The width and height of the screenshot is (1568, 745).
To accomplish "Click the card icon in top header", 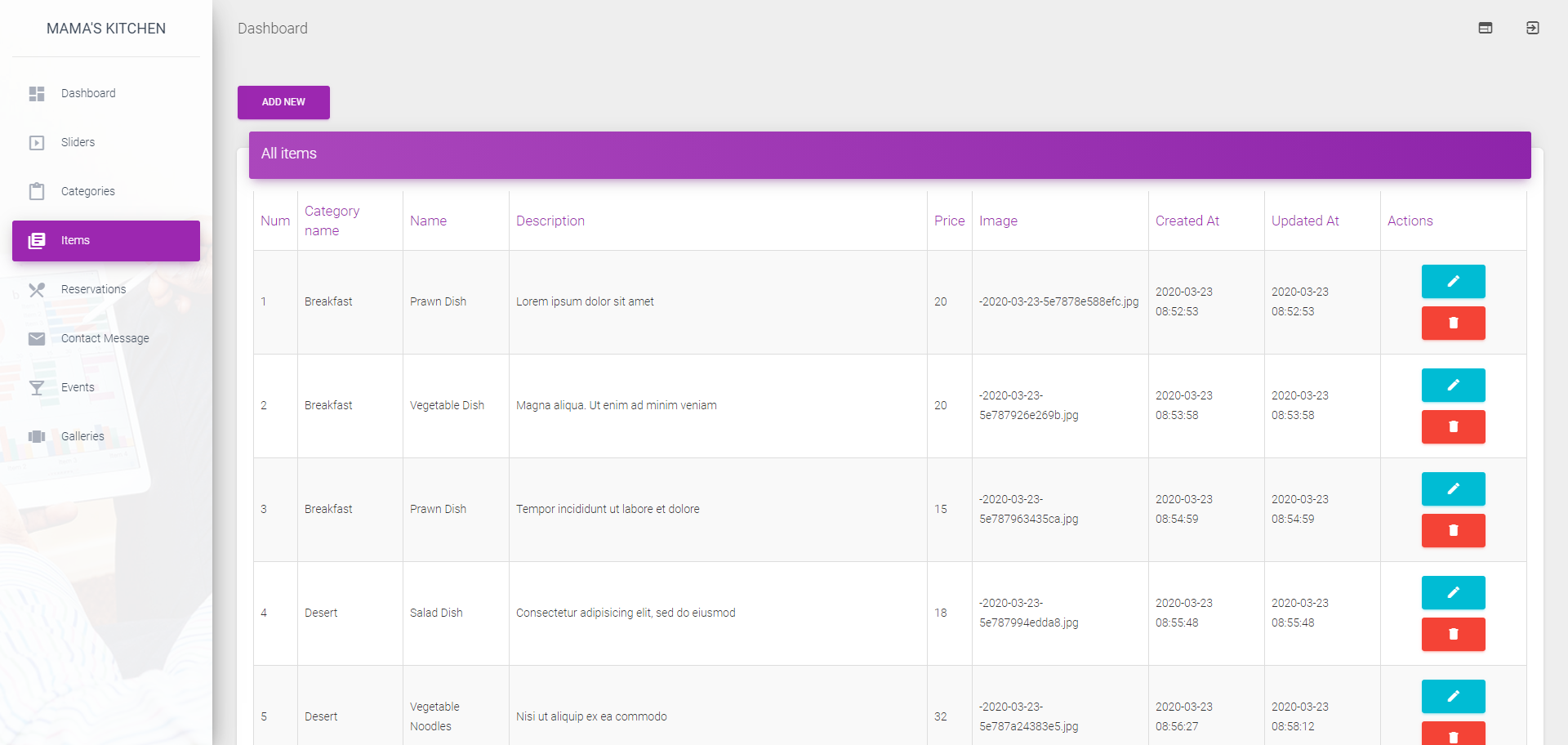I will tap(1485, 29).
